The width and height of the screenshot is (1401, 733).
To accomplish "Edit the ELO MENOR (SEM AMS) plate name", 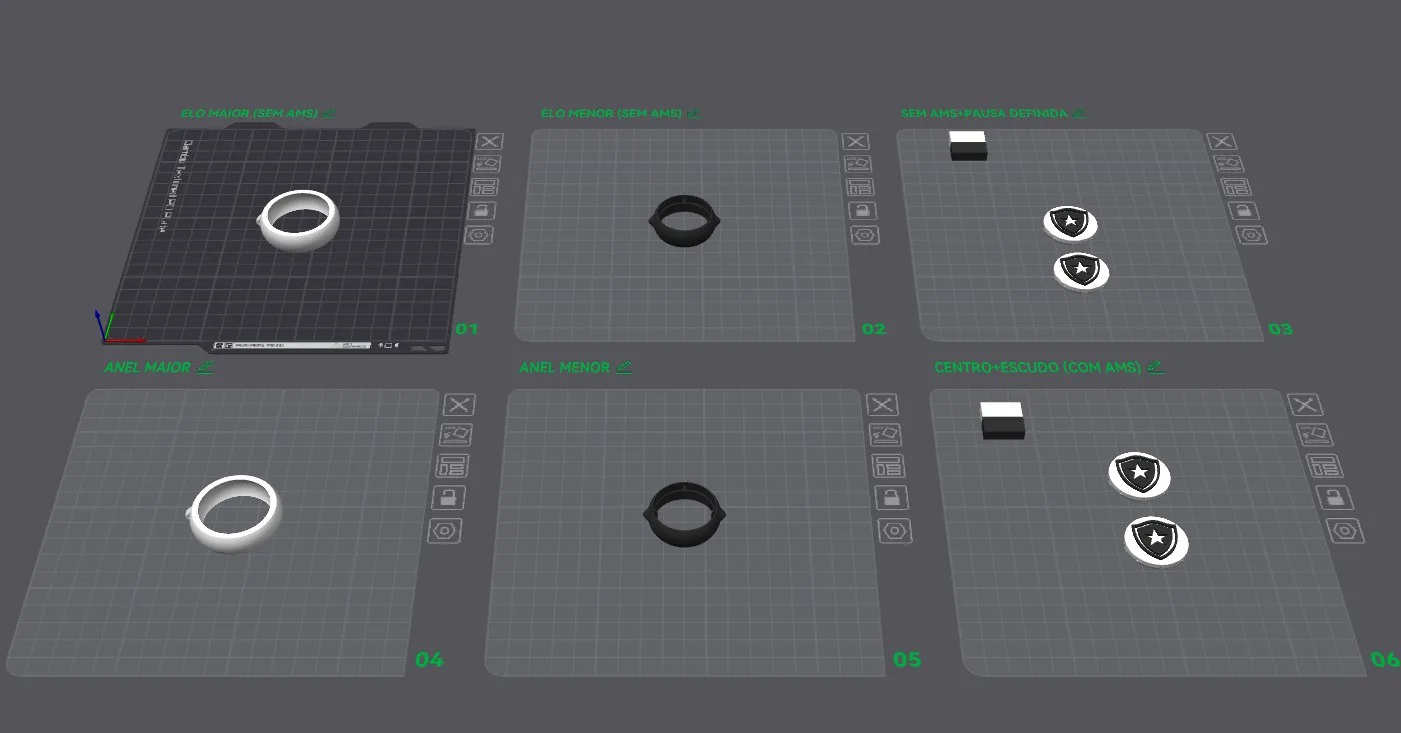I will point(694,113).
